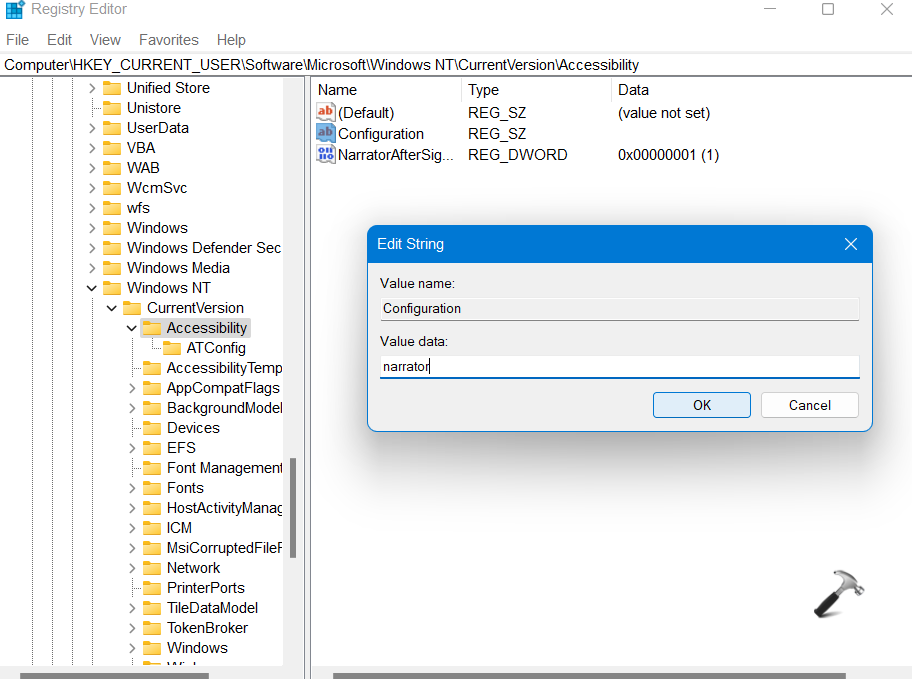912x679 pixels.
Task: Click the ICM folder icon
Action: [x=152, y=528]
